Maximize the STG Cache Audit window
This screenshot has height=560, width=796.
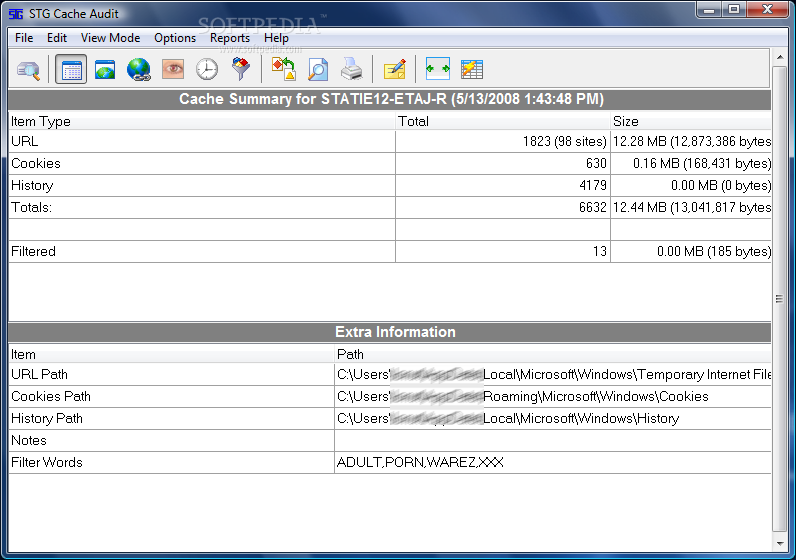(x=734, y=10)
